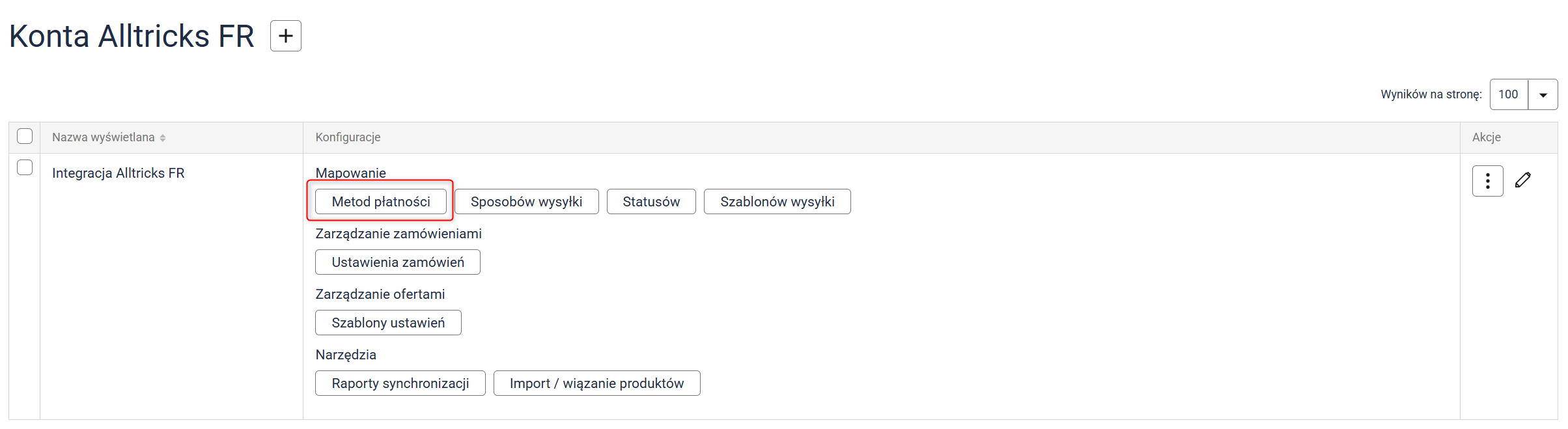View Raporty synchronizacji
1568x429 pixels.
(x=400, y=383)
